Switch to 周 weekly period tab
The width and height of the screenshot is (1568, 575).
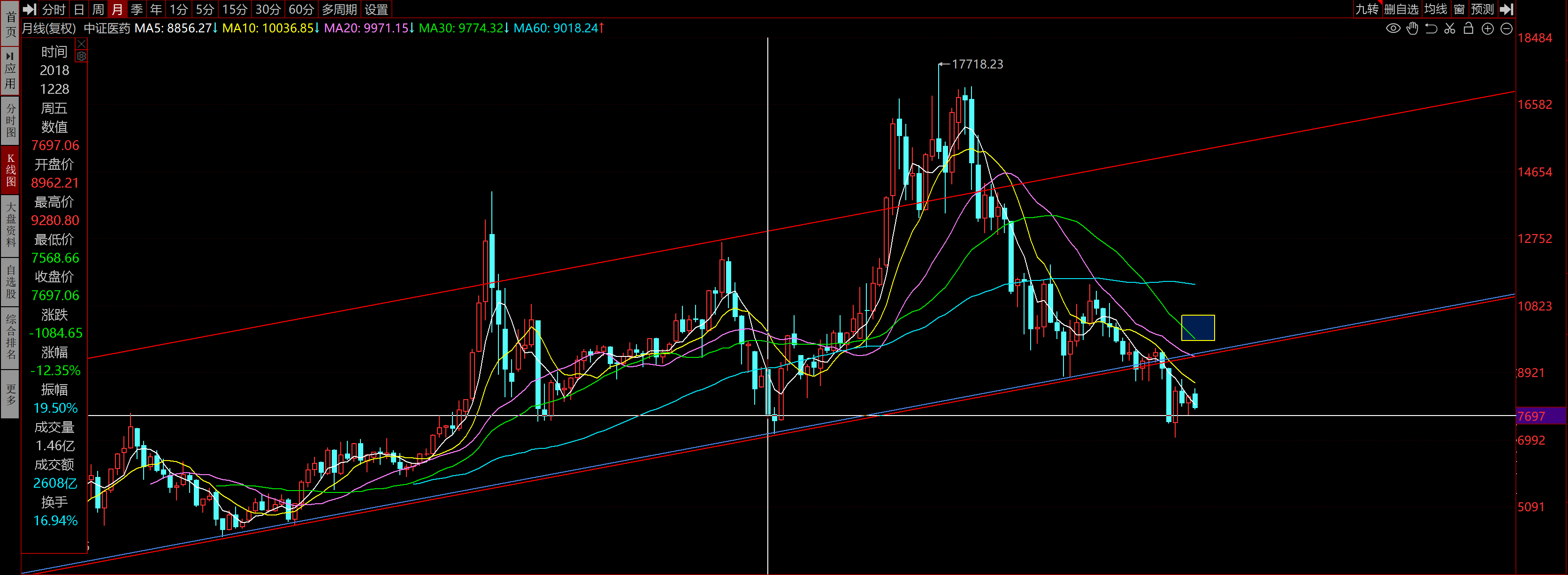[98, 9]
